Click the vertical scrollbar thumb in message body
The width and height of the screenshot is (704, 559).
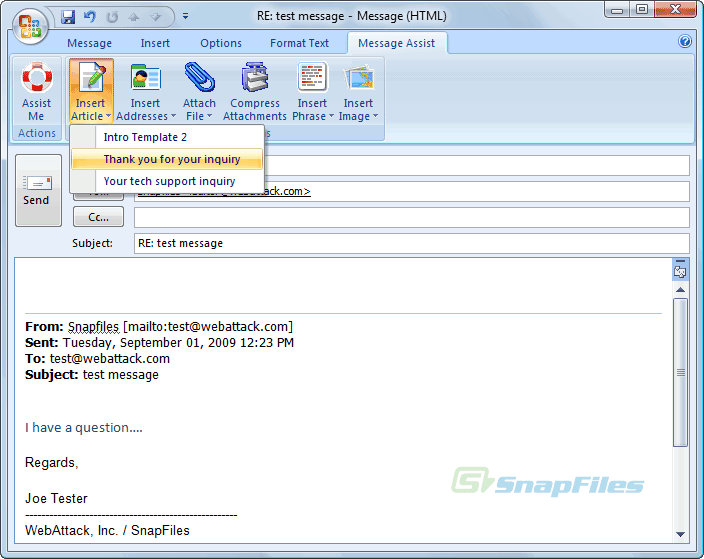tap(680, 372)
